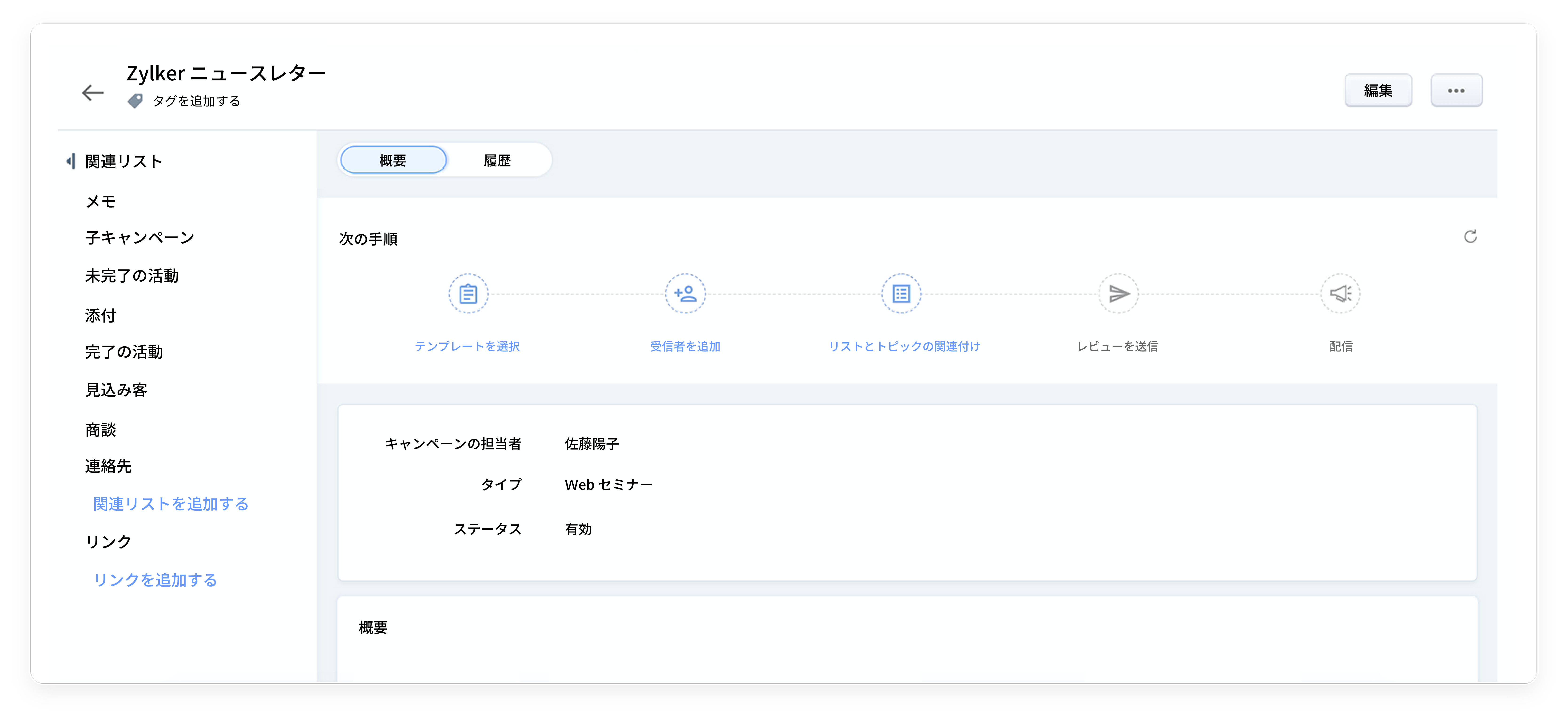Select 連絡先 in related list

(109, 466)
